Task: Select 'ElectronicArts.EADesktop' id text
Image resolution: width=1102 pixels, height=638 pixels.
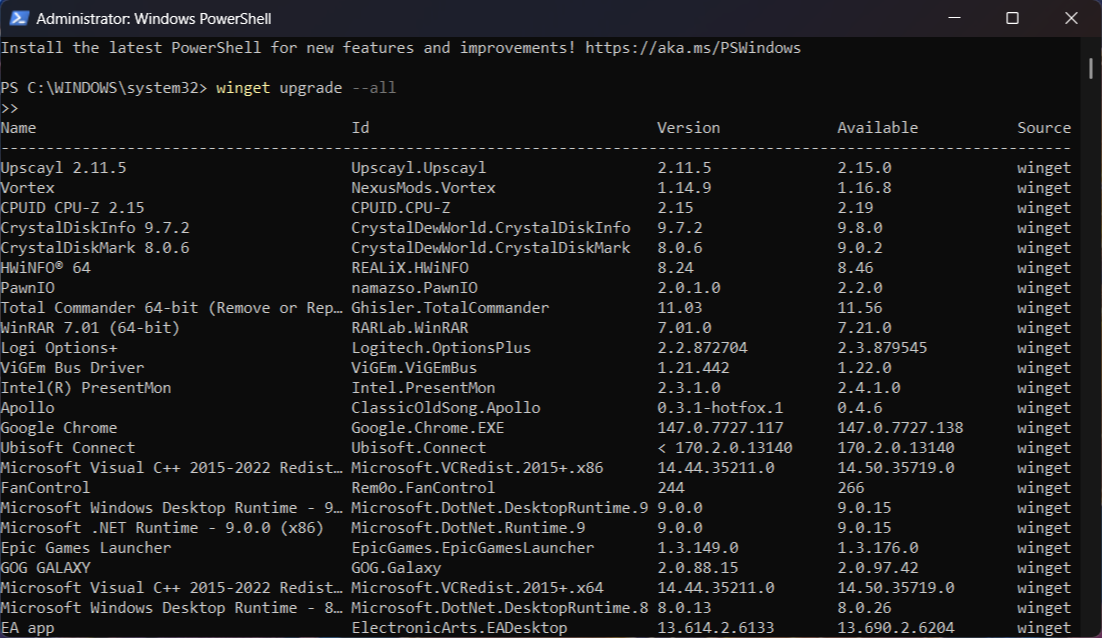Action: (x=460, y=628)
